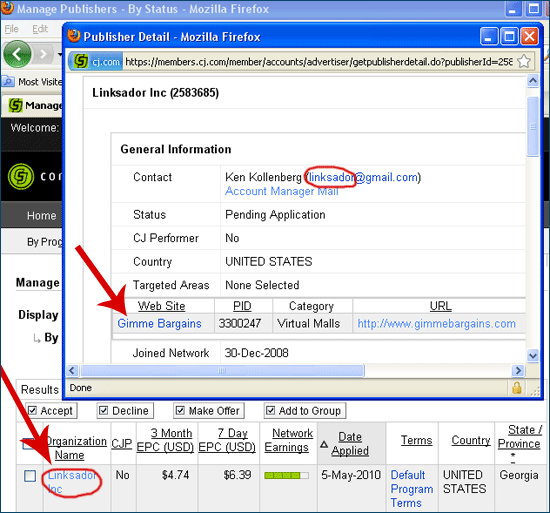Image resolution: width=550 pixels, height=513 pixels.
Task: Click the PID value 3300247
Action: click(x=240, y=323)
